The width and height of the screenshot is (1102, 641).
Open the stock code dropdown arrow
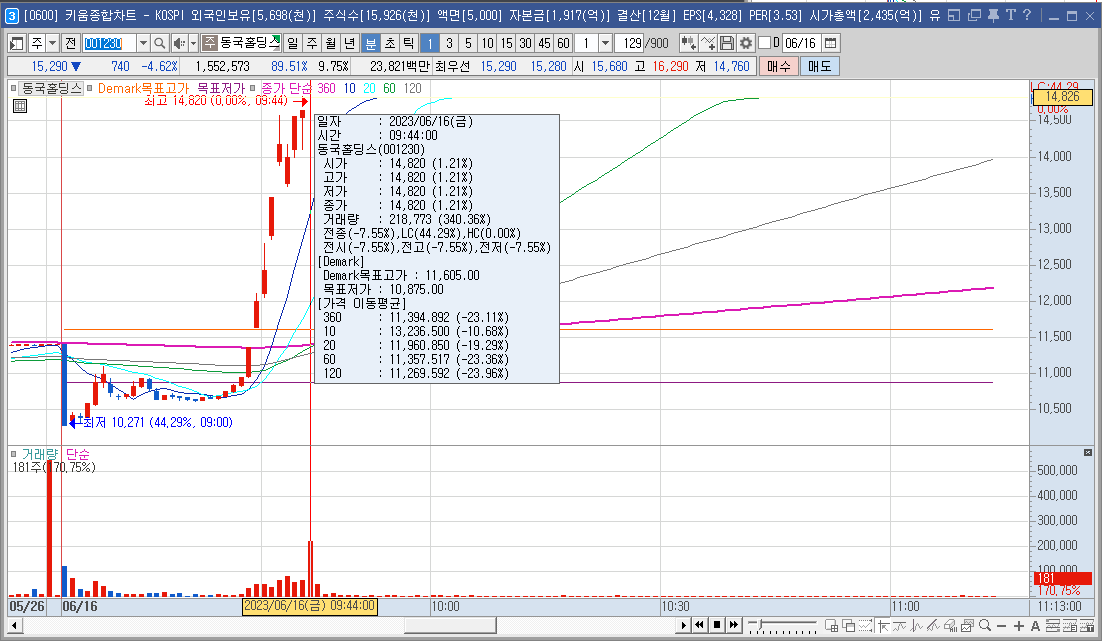(143, 43)
